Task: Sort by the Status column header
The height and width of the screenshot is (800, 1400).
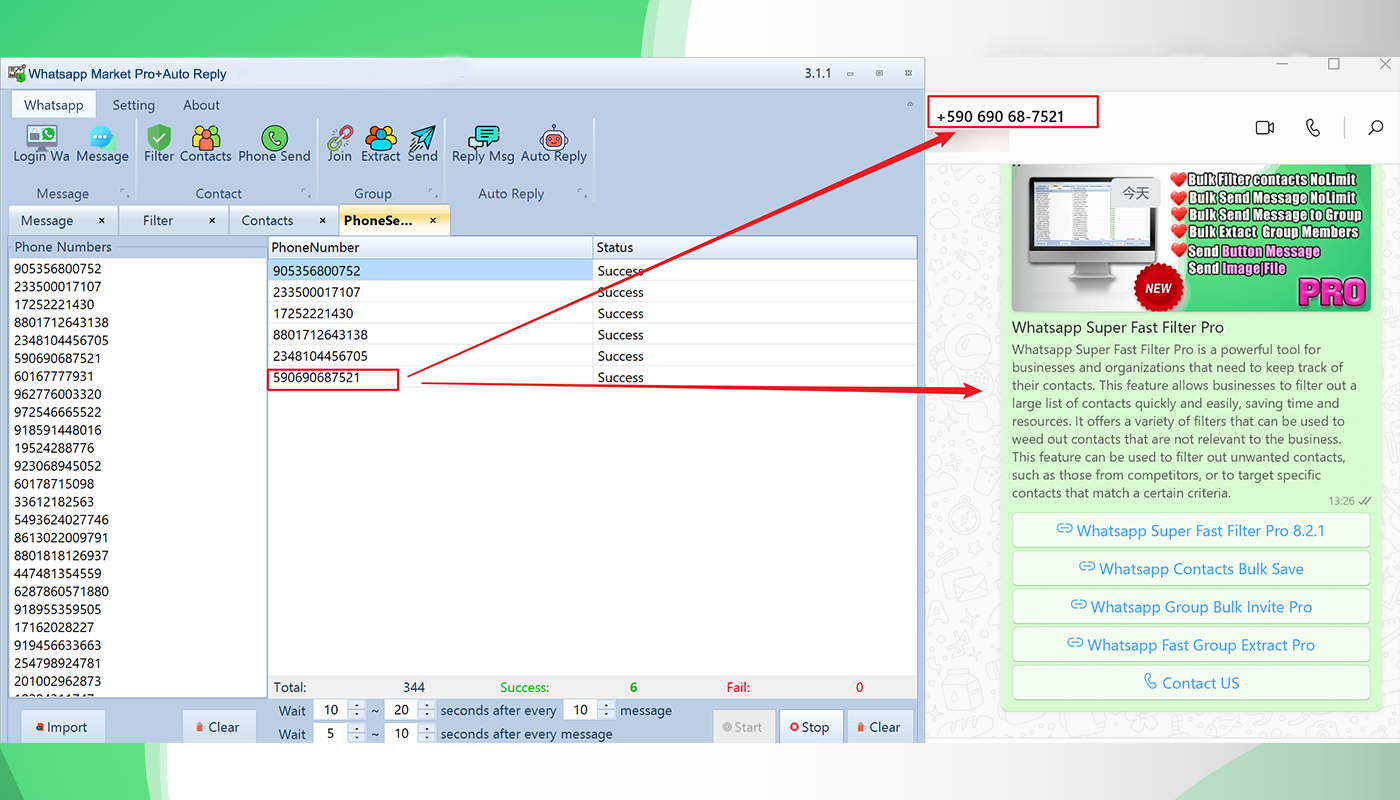Action: (754, 247)
